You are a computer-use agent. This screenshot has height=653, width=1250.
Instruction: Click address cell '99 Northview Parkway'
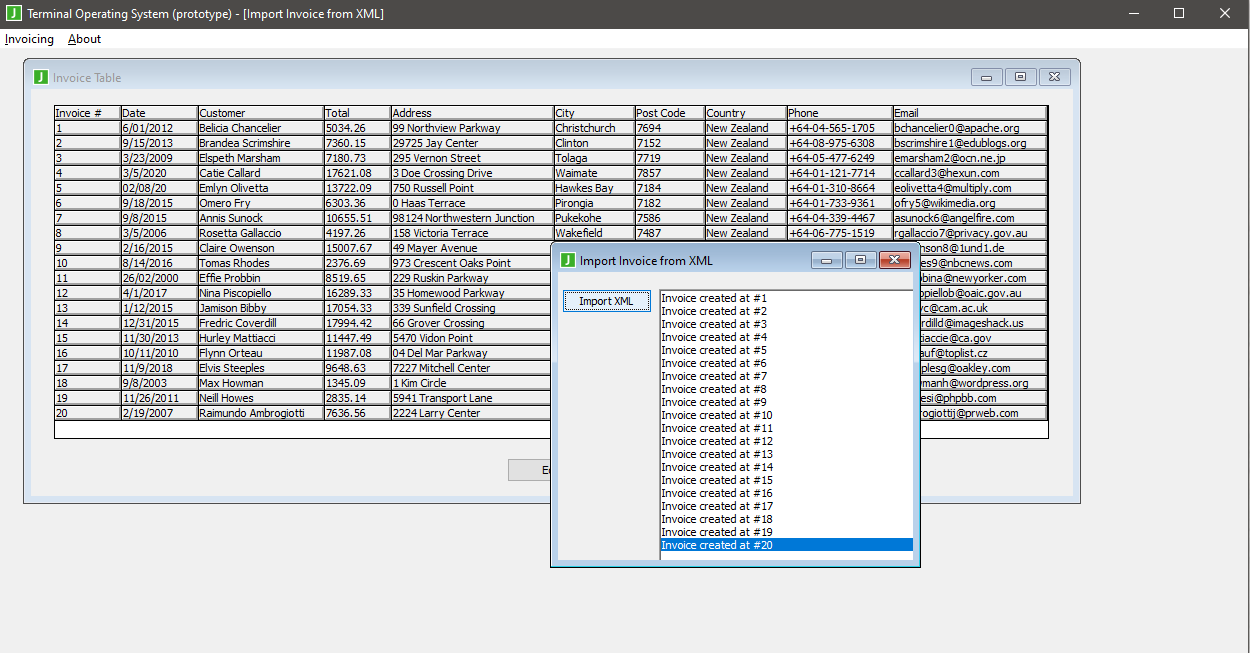coord(472,128)
